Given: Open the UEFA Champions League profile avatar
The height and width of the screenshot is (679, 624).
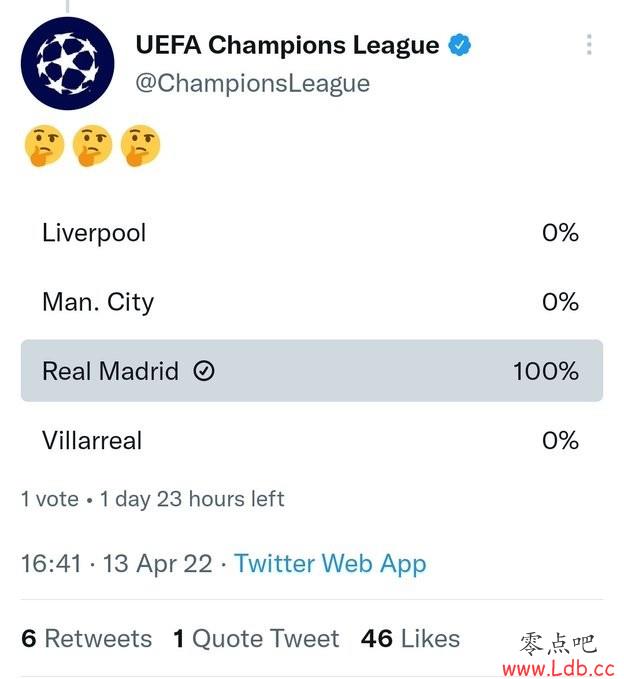Looking at the screenshot, I should tap(68, 64).
